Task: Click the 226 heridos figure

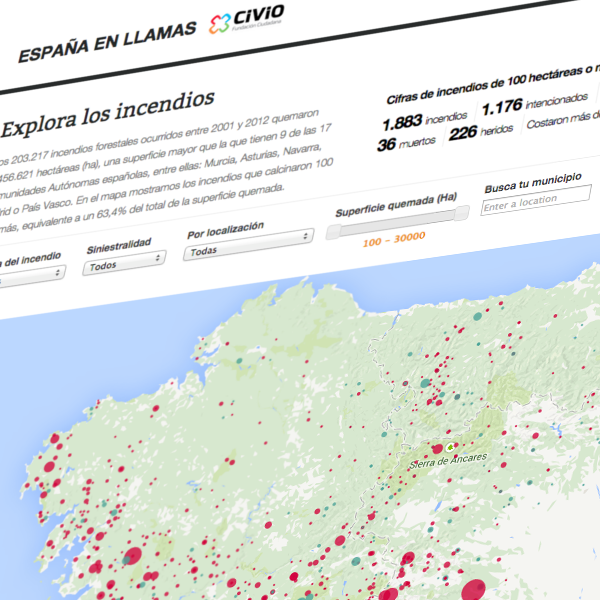Action: point(481,132)
